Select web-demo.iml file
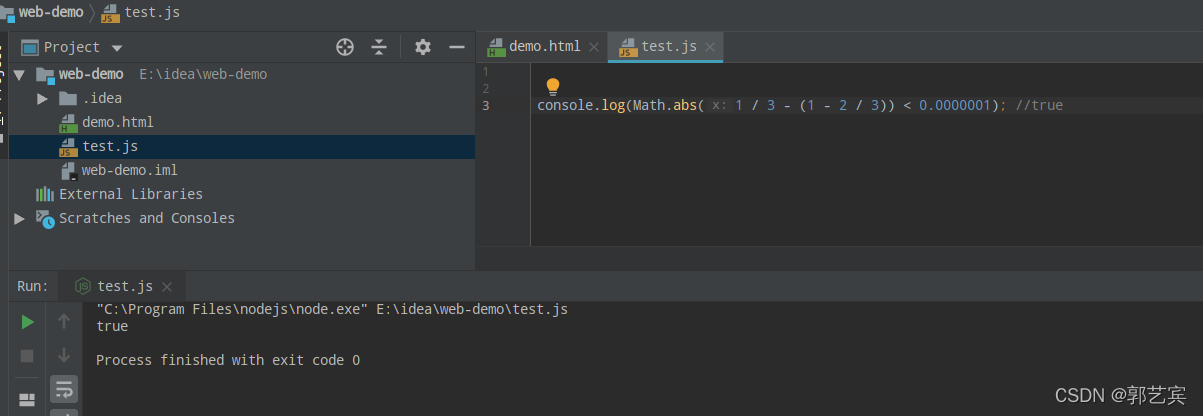This screenshot has width=1203, height=416. click(x=129, y=170)
